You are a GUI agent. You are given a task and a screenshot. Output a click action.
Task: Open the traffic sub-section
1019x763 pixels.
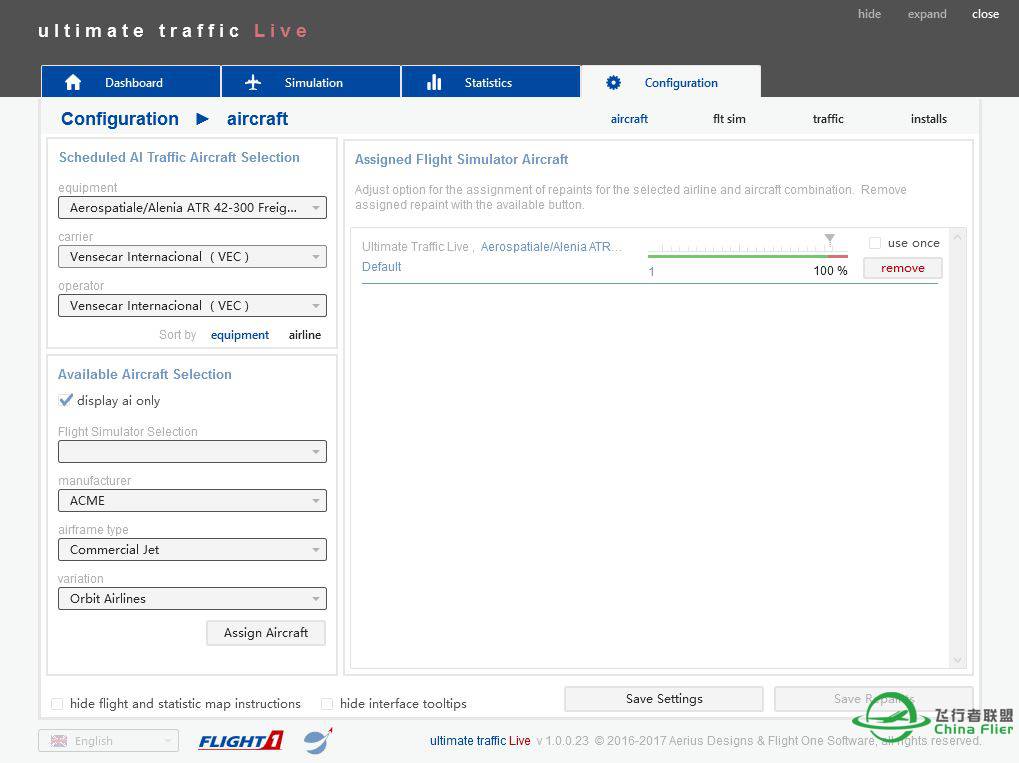(828, 119)
